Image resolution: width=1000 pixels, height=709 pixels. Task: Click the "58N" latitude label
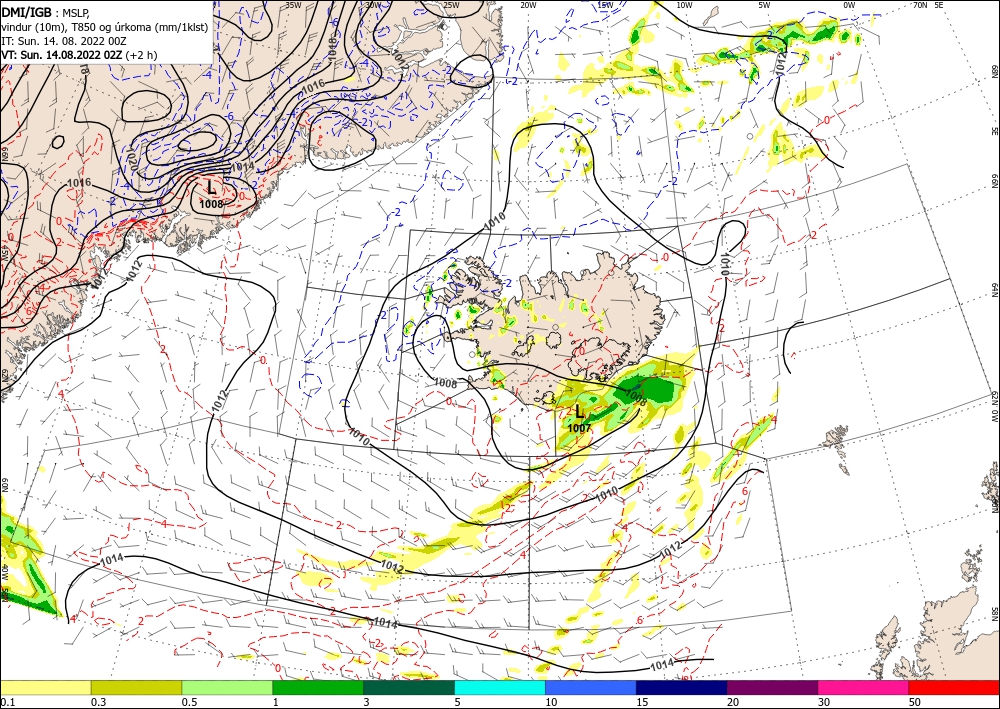[x=994, y=613]
